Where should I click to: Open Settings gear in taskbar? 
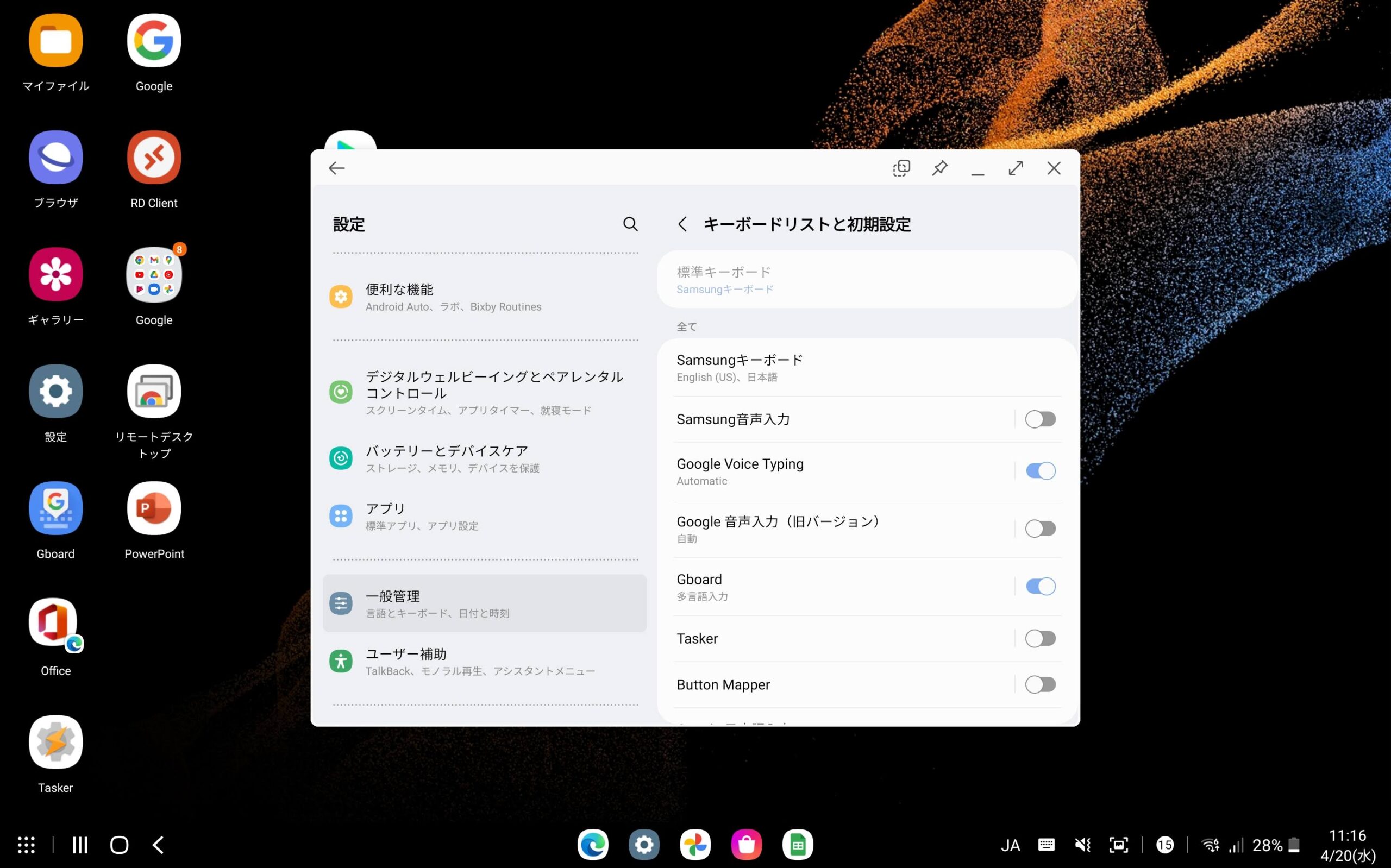click(644, 845)
